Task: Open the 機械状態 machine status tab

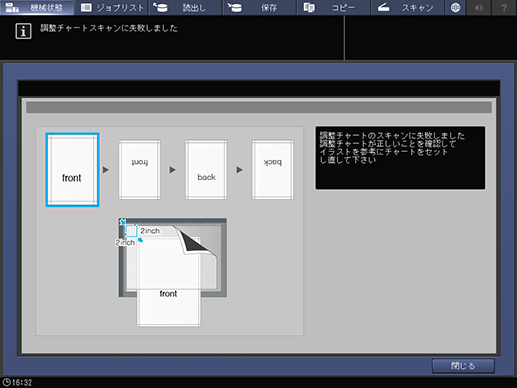Action: [x=37, y=7]
